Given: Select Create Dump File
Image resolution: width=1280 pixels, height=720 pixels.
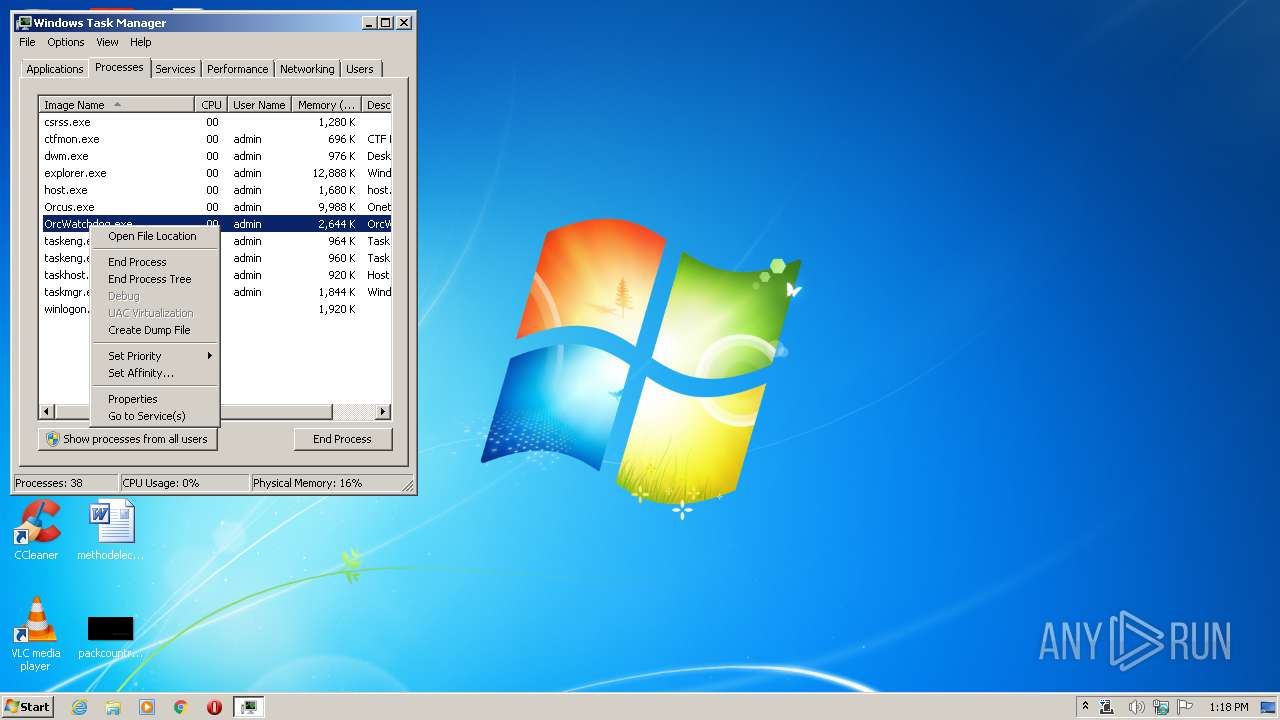Looking at the screenshot, I should coord(155,330).
